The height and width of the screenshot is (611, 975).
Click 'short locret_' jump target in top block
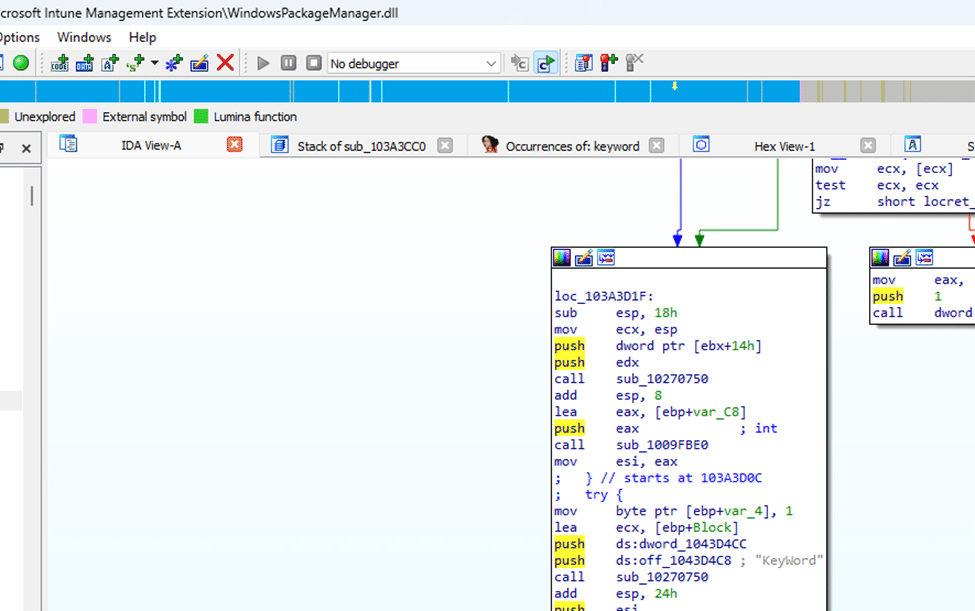(x=925, y=201)
